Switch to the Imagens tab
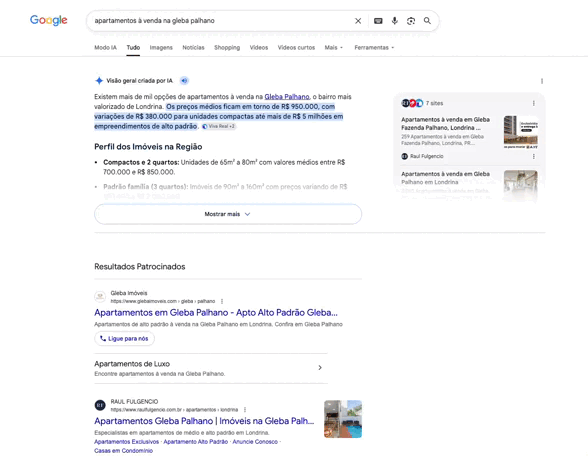 click(x=161, y=48)
